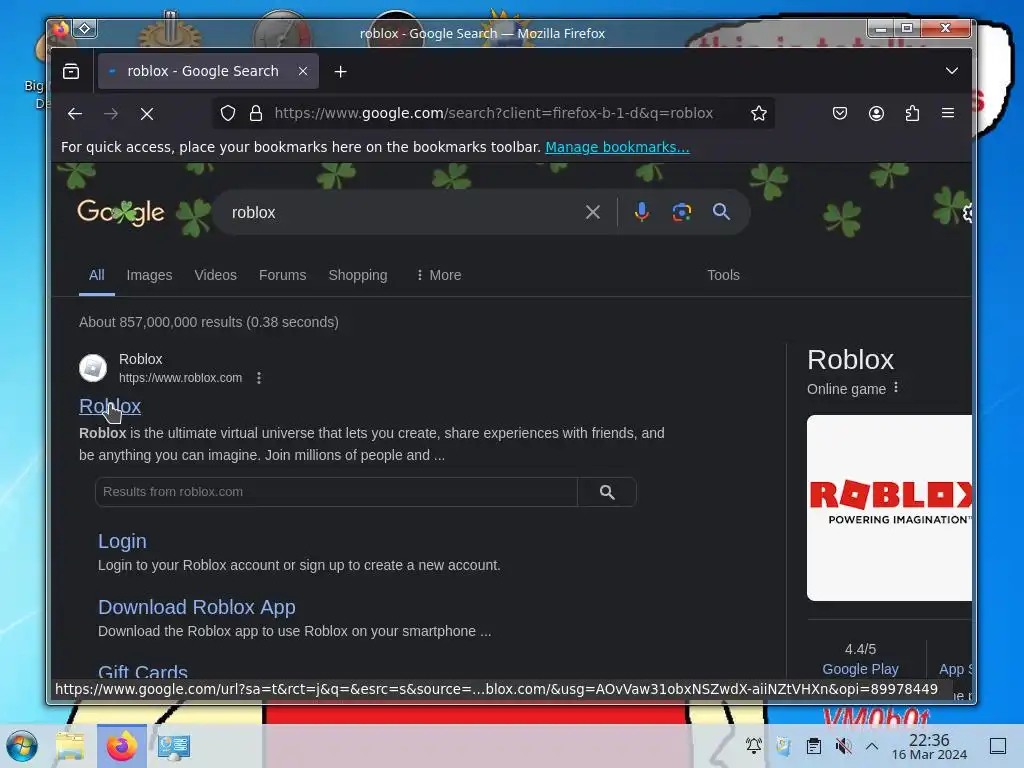This screenshot has height=768, width=1024.
Task: Open a new tab with plus
Action: 340,72
